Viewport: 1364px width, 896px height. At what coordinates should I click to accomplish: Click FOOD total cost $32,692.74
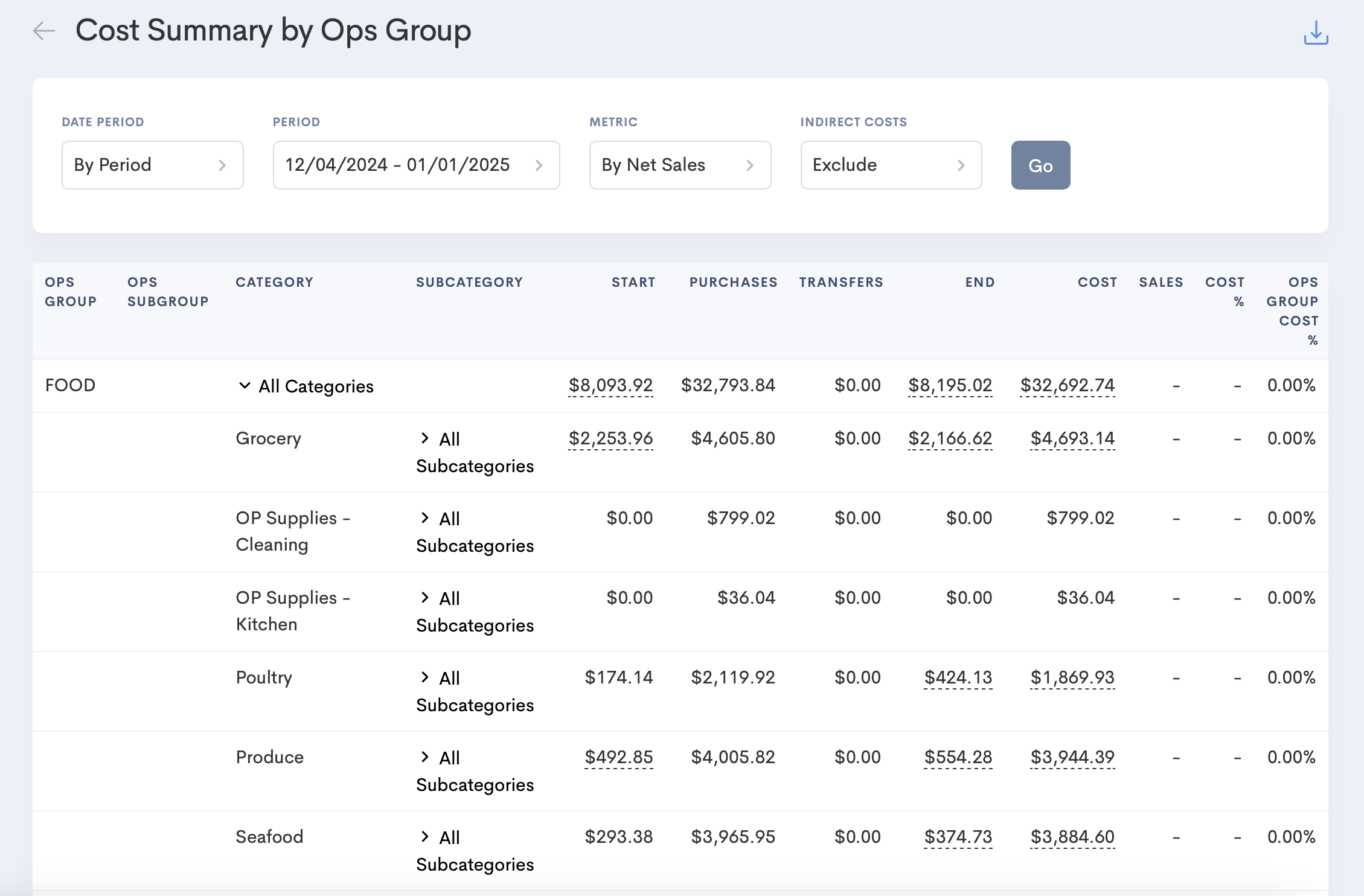(x=1067, y=385)
